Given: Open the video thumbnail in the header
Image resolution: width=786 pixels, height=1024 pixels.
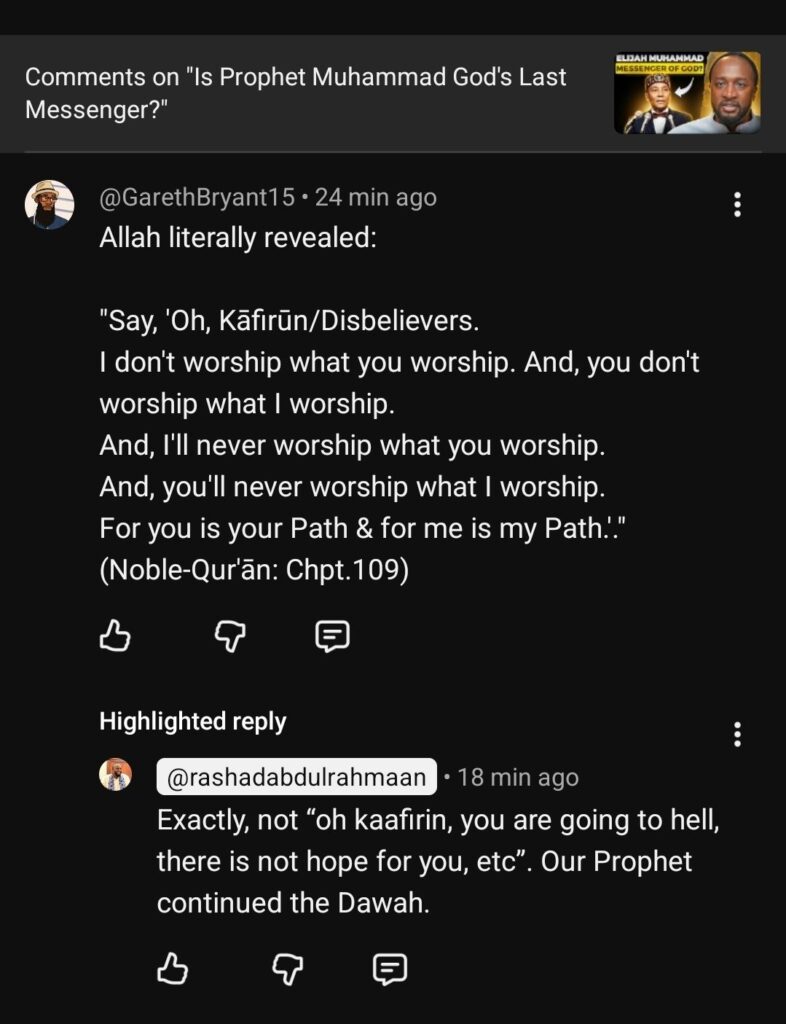Looking at the screenshot, I should click(687, 93).
